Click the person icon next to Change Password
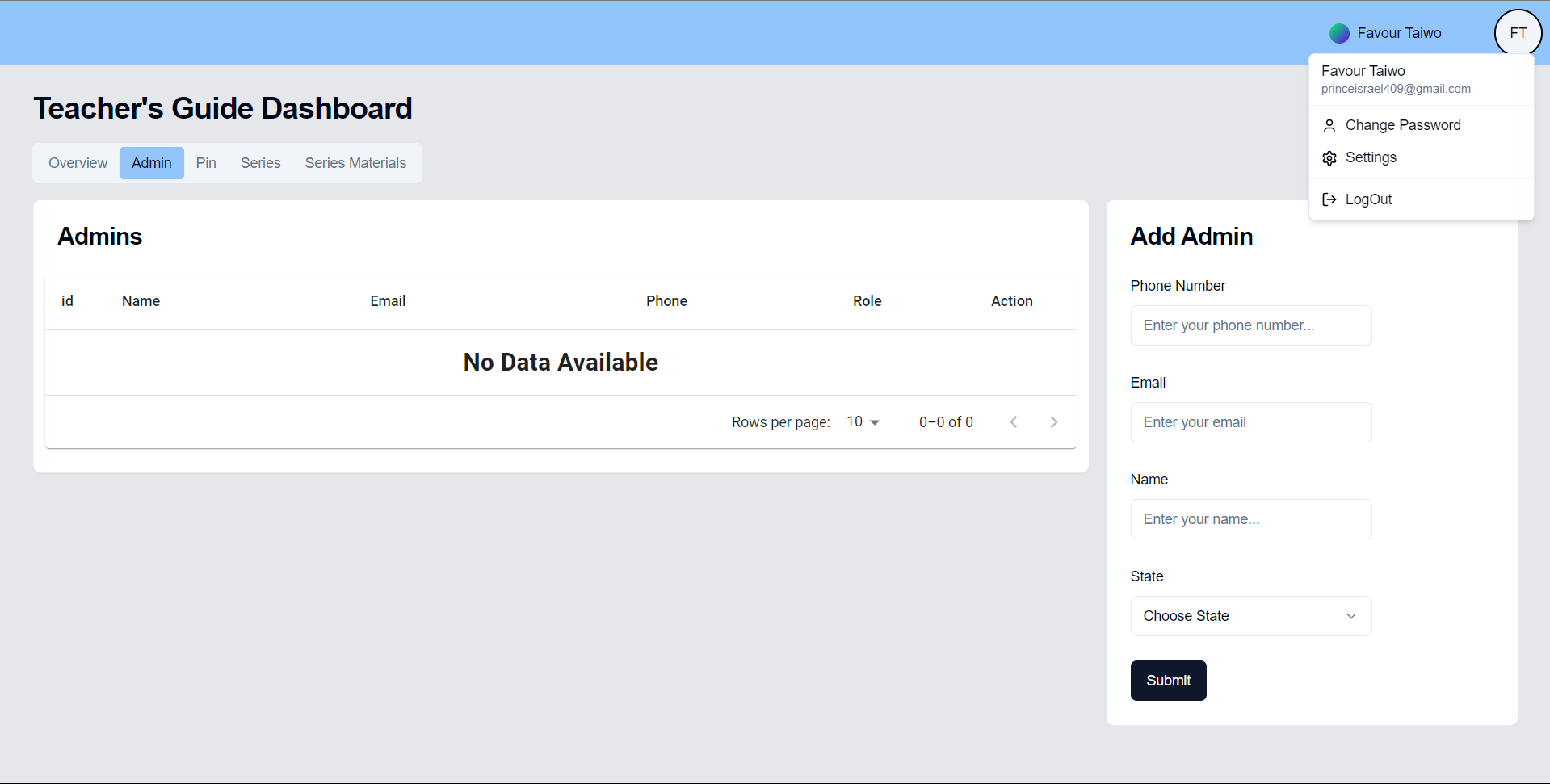The image size is (1550, 784). (x=1329, y=126)
